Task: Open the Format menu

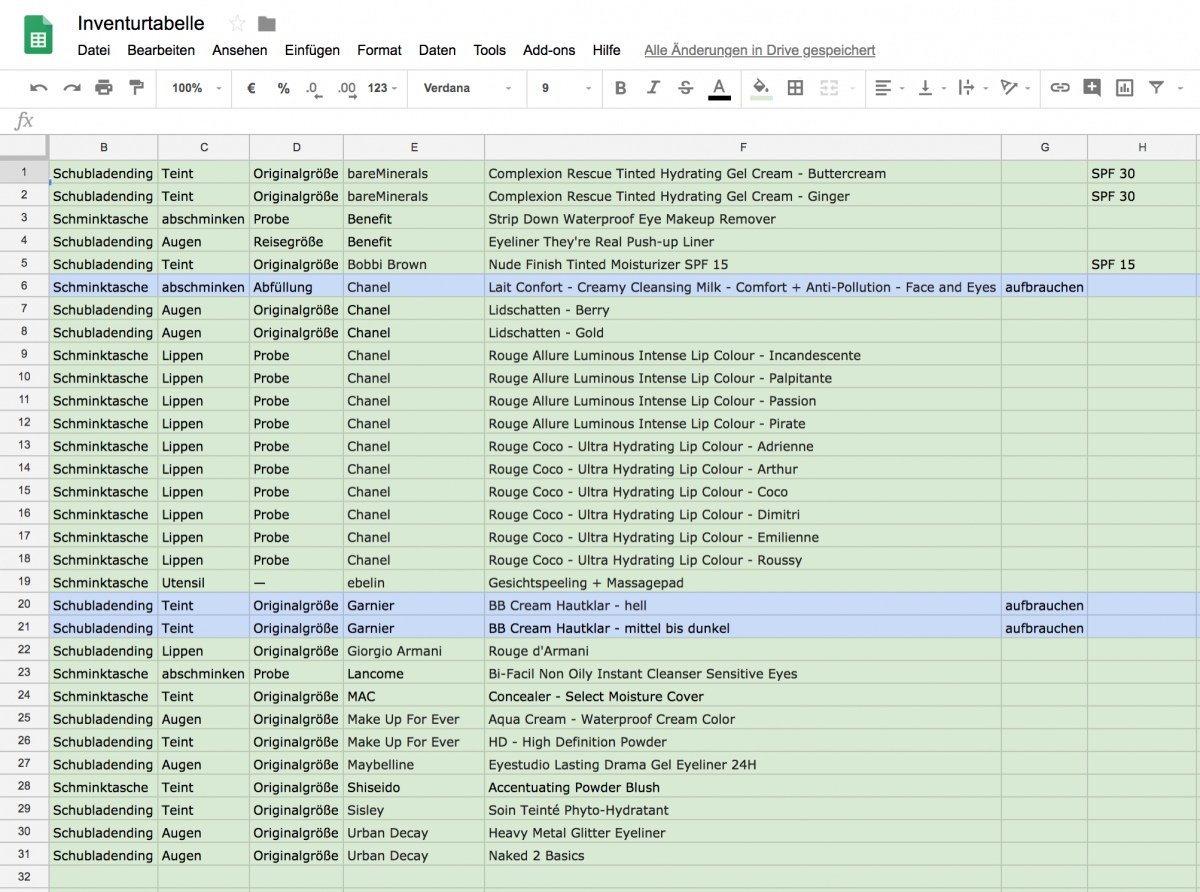Action: 379,50
